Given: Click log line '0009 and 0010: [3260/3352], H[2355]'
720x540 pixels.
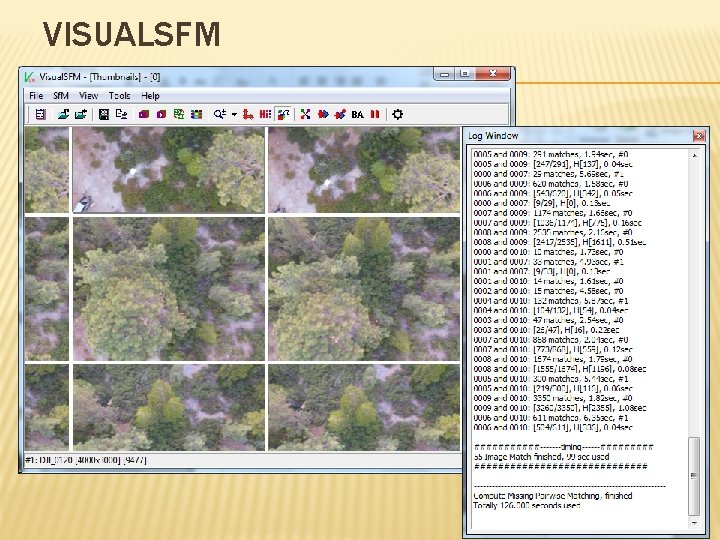Looking at the screenshot, I should click(559, 408).
